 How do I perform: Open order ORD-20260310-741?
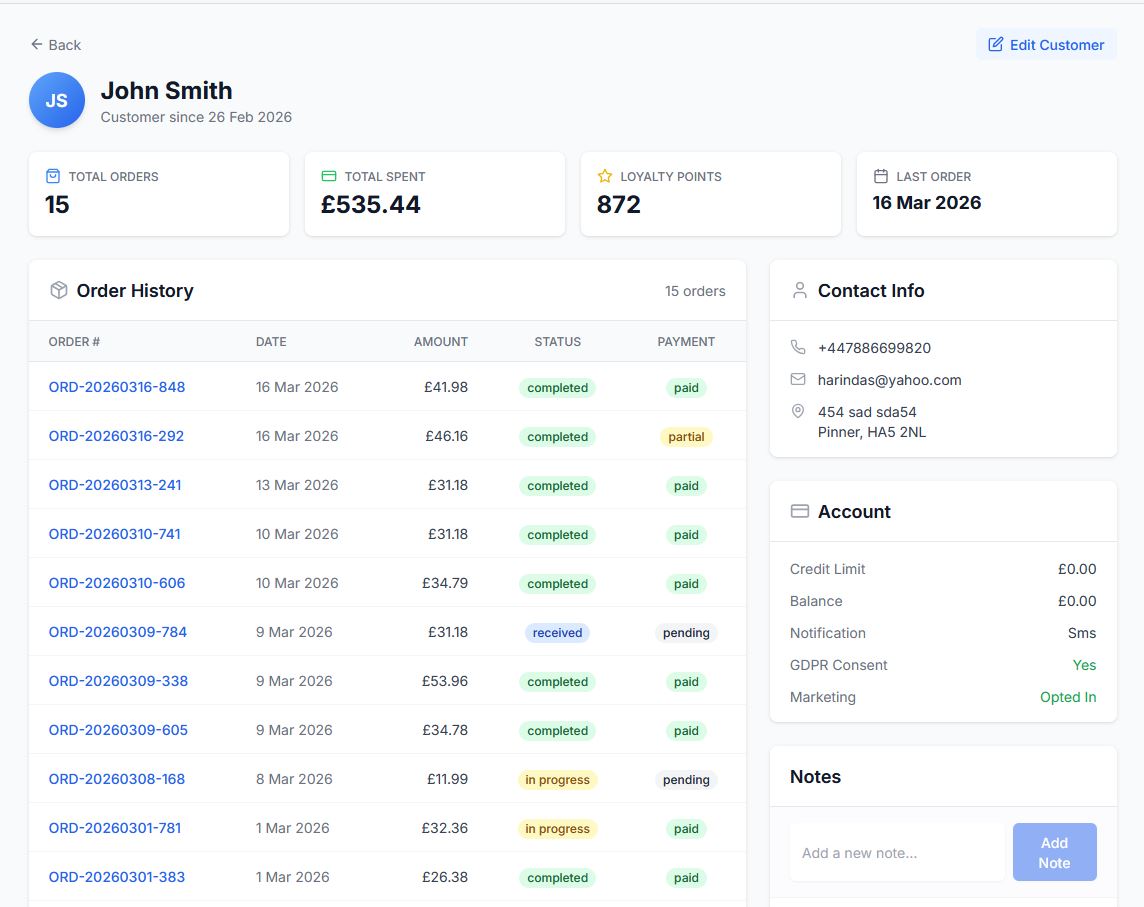115,533
